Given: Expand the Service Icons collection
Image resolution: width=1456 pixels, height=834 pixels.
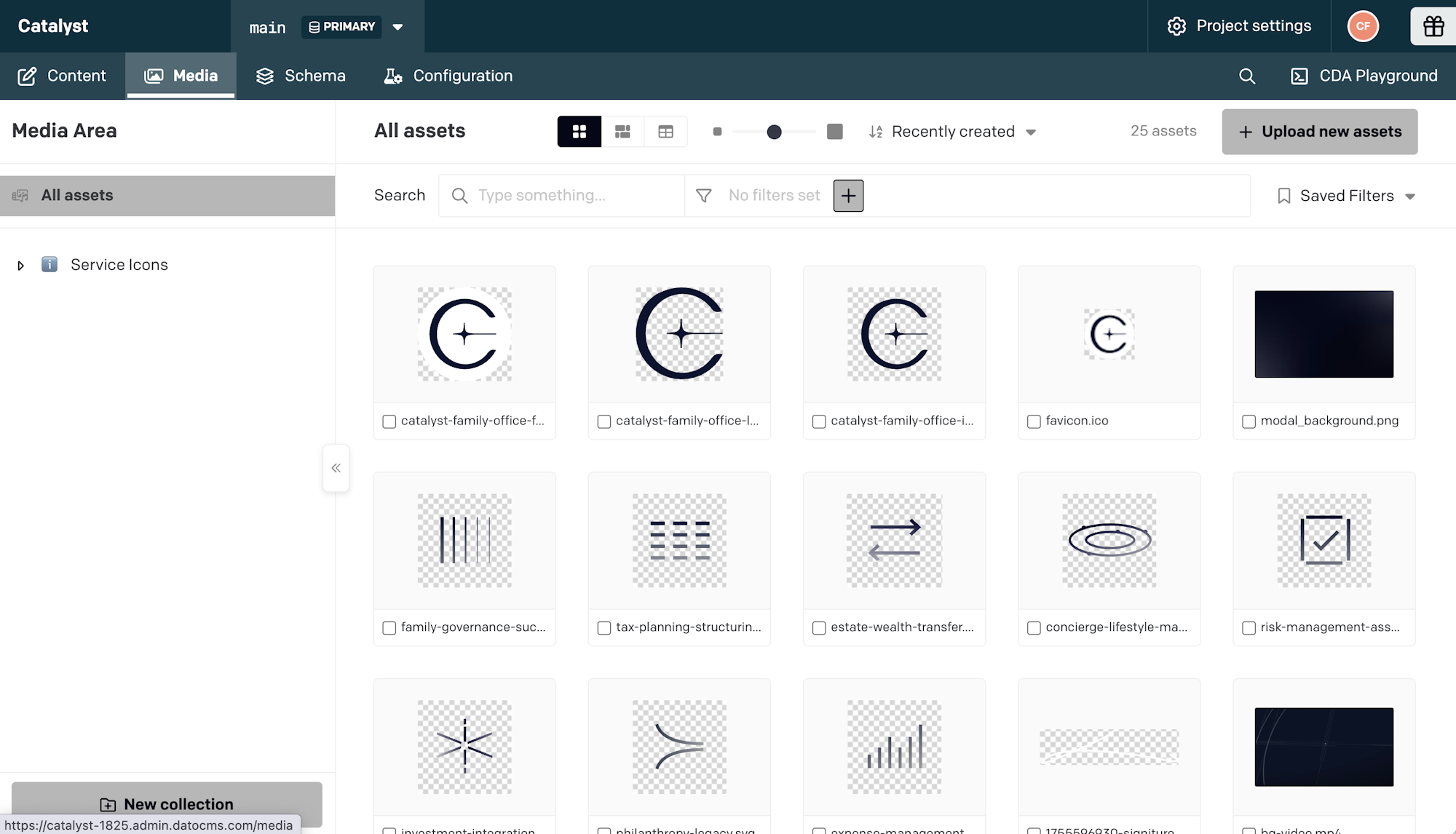Looking at the screenshot, I should click(x=21, y=266).
